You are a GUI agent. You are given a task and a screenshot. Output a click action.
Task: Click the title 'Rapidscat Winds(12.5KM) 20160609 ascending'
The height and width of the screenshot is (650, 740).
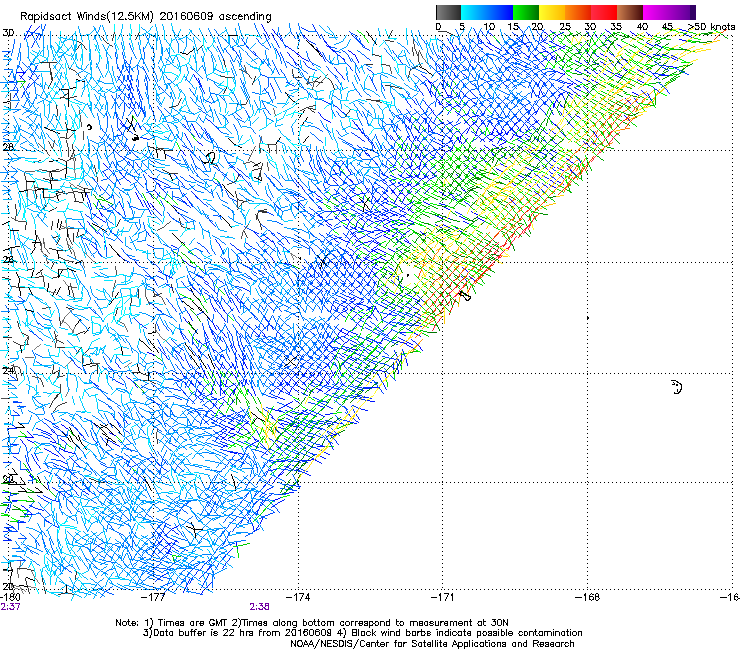[146, 16]
